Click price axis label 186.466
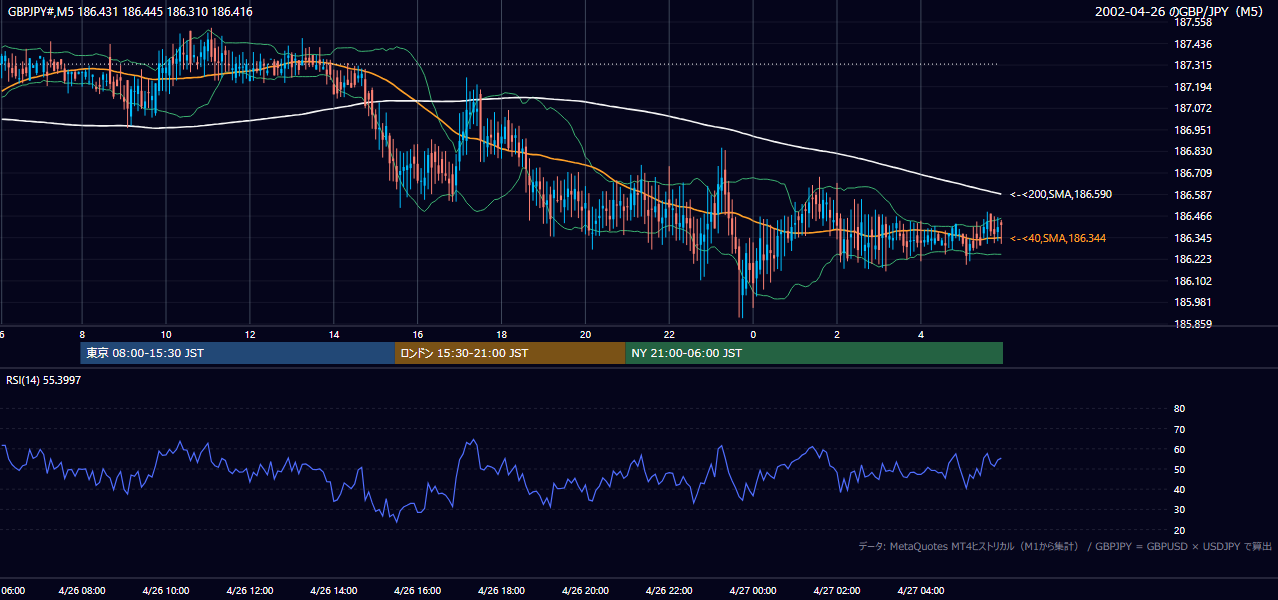The height and width of the screenshot is (600, 1278). coord(1193,216)
